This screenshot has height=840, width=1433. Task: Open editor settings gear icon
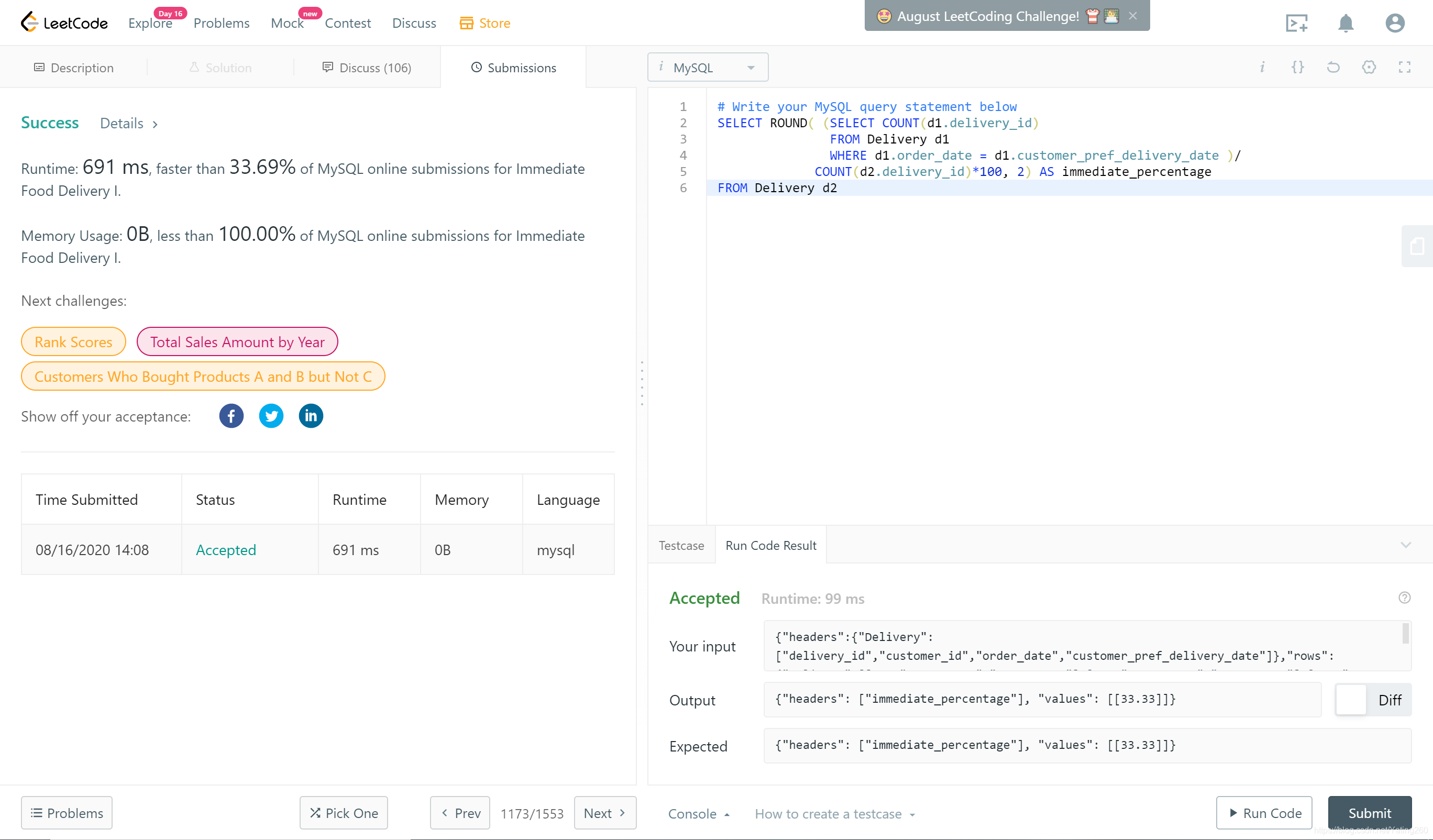(x=1369, y=67)
